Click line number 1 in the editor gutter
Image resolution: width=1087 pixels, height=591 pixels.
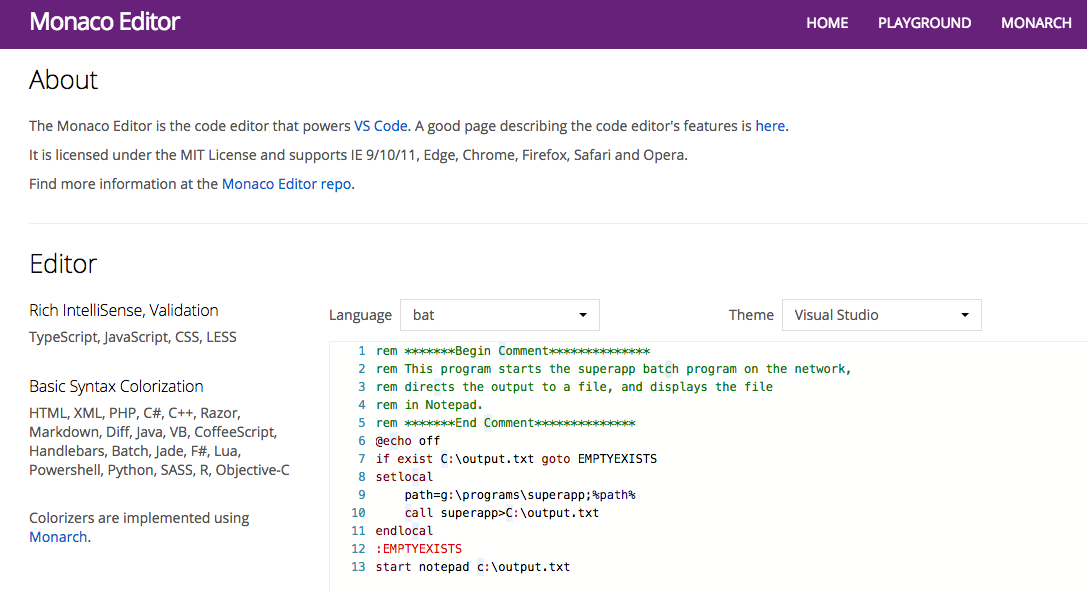coord(361,351)
